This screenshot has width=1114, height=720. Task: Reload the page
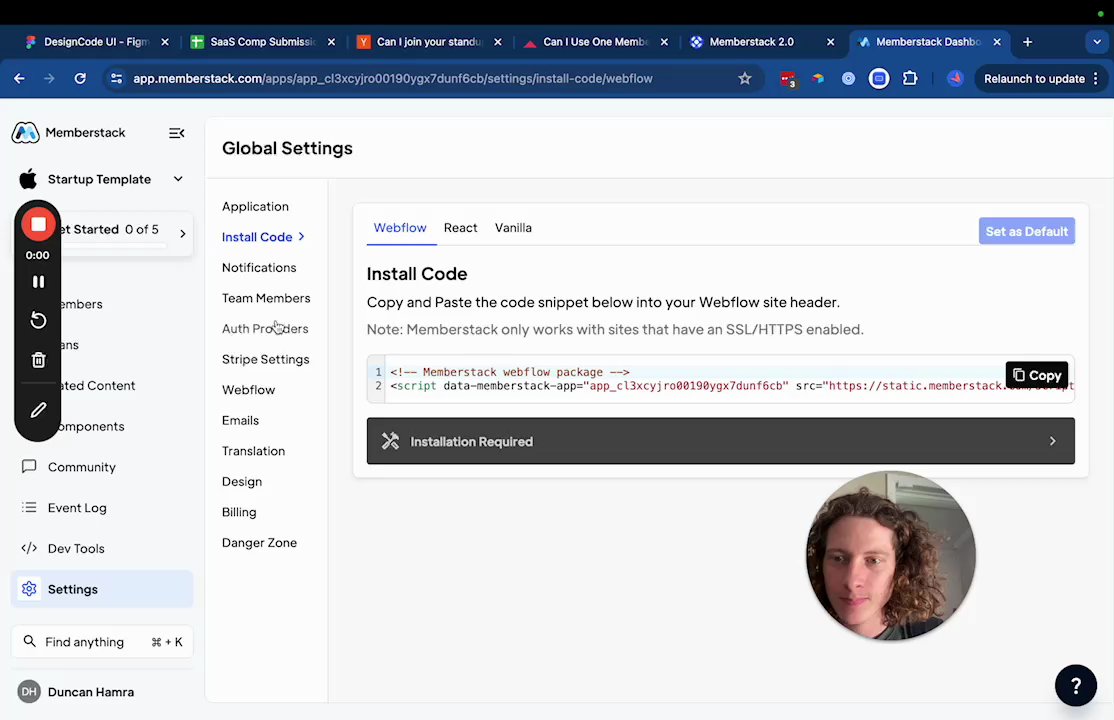[x=80, y=78]
